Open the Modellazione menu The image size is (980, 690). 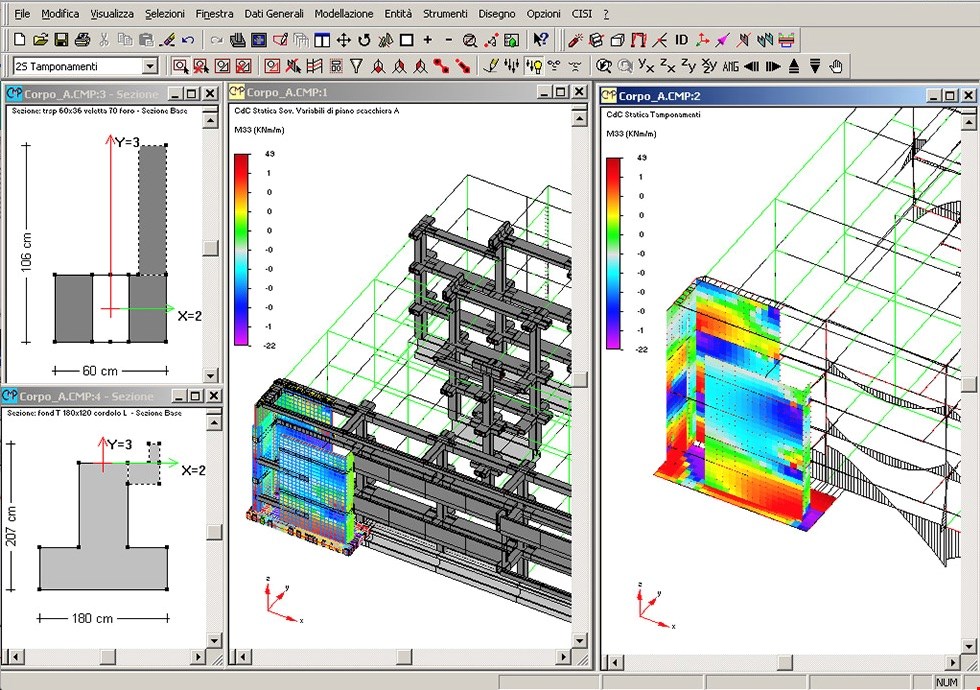pos(343,14)
